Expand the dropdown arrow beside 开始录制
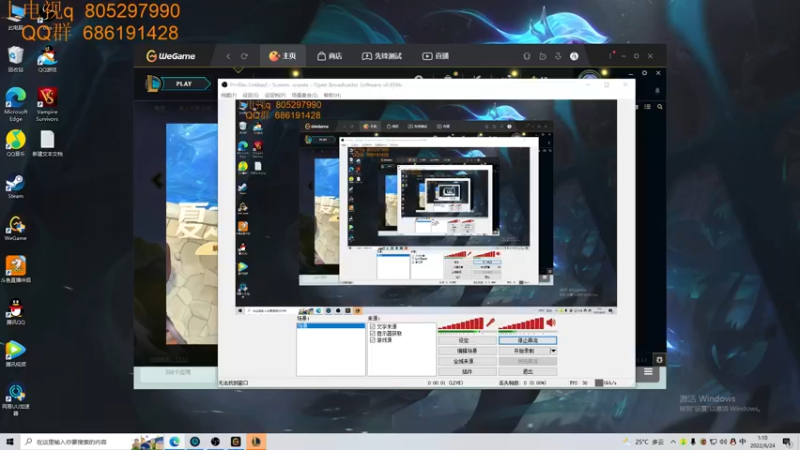Viewport: 800px width, 450px height. [553, 351]
